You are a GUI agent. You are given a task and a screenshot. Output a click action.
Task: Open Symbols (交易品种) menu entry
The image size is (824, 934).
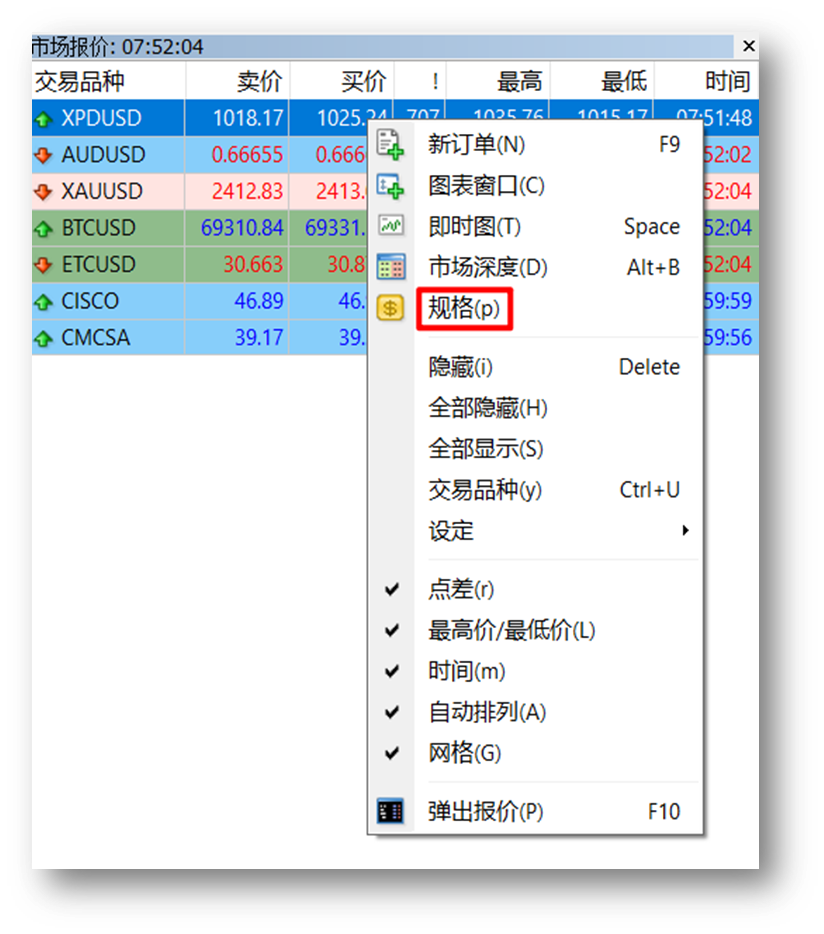[x=485, y=490]
